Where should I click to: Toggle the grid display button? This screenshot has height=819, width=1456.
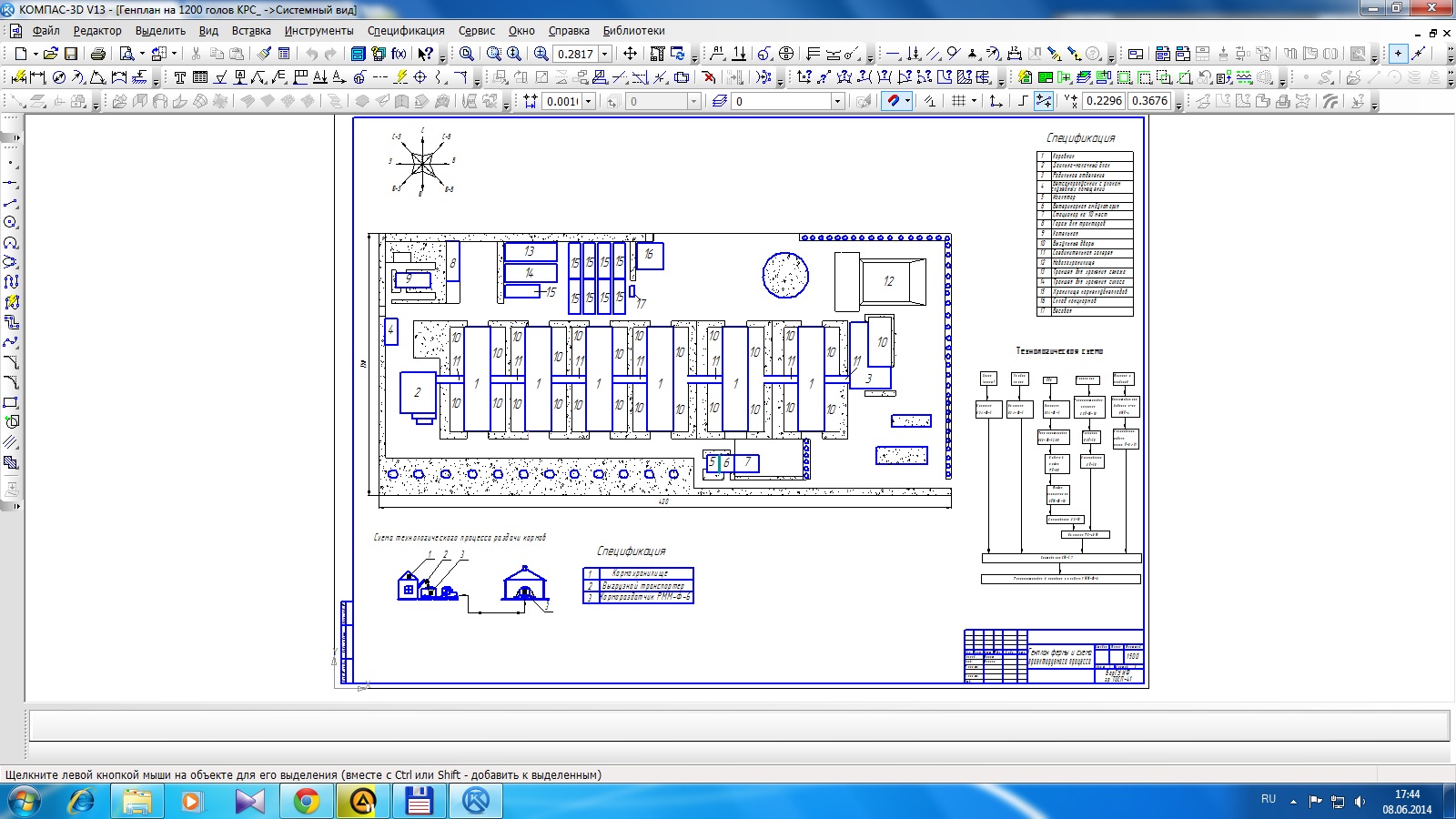click(958, 101)
